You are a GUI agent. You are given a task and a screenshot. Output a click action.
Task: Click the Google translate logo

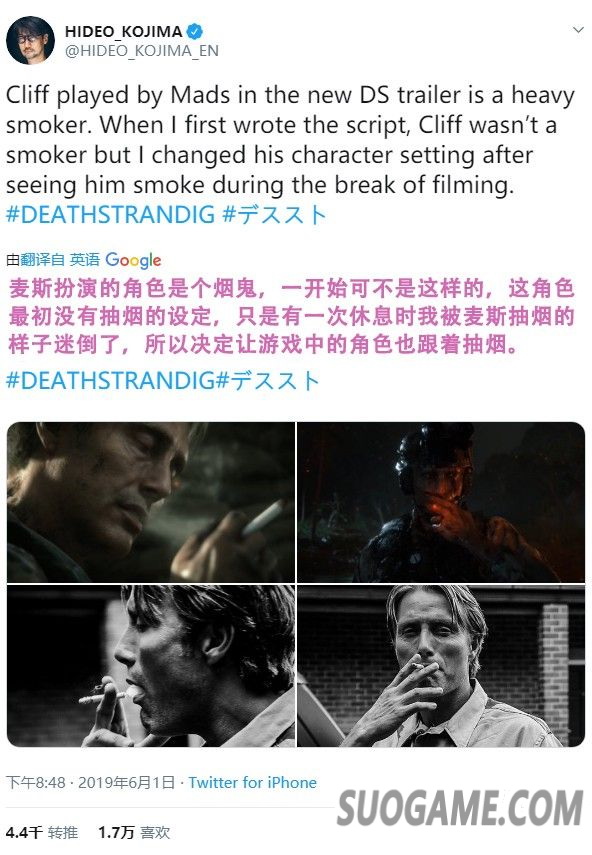133,260
